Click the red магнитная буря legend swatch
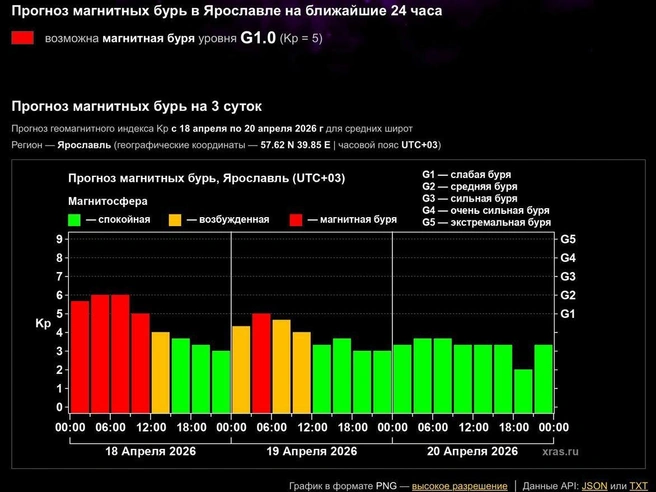 pyautogui.click(x=296, y=220)
